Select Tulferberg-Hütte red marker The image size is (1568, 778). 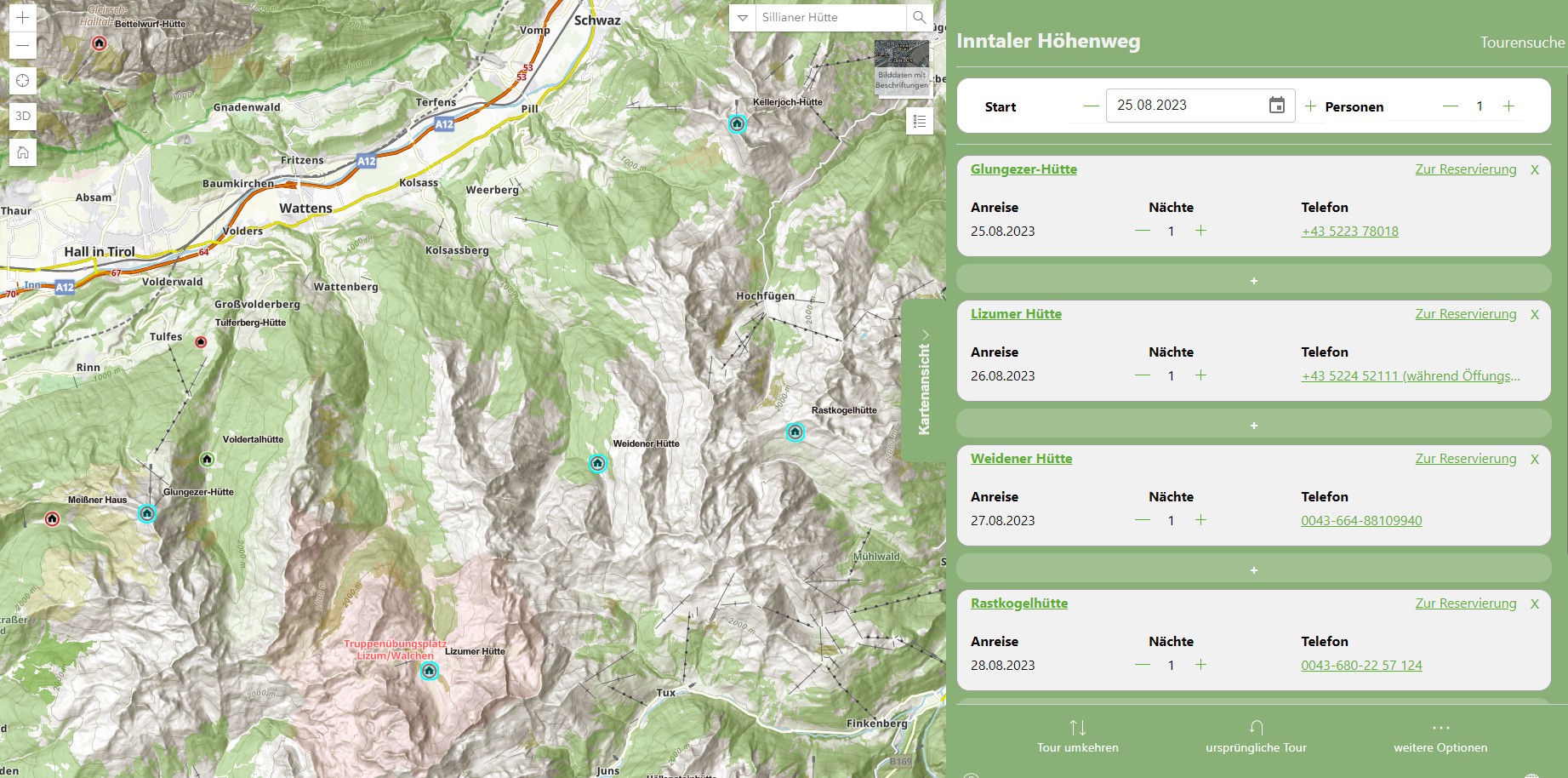pos(202,342)
